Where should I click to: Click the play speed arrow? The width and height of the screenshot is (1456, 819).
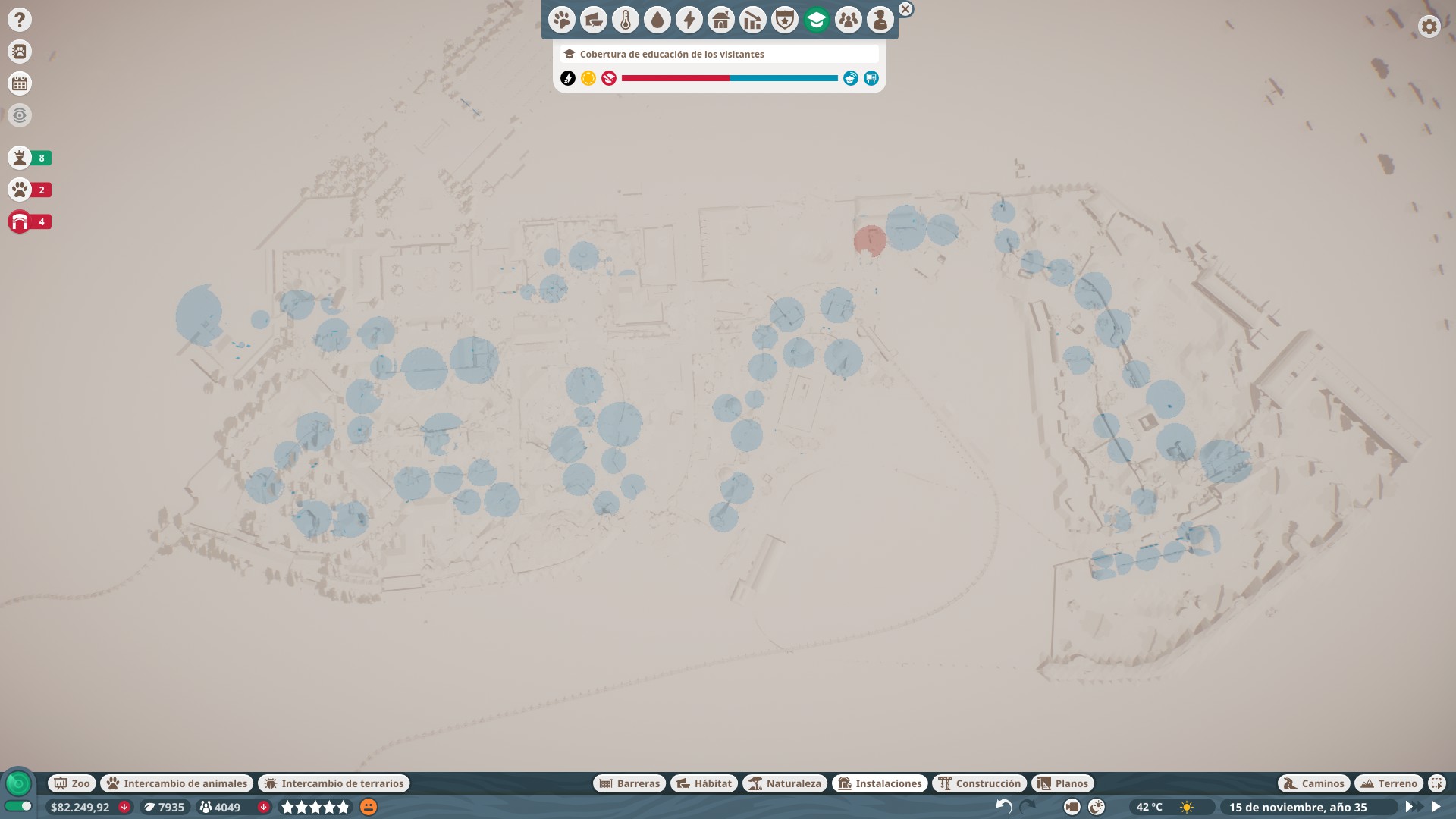[x=1436, y=807]
